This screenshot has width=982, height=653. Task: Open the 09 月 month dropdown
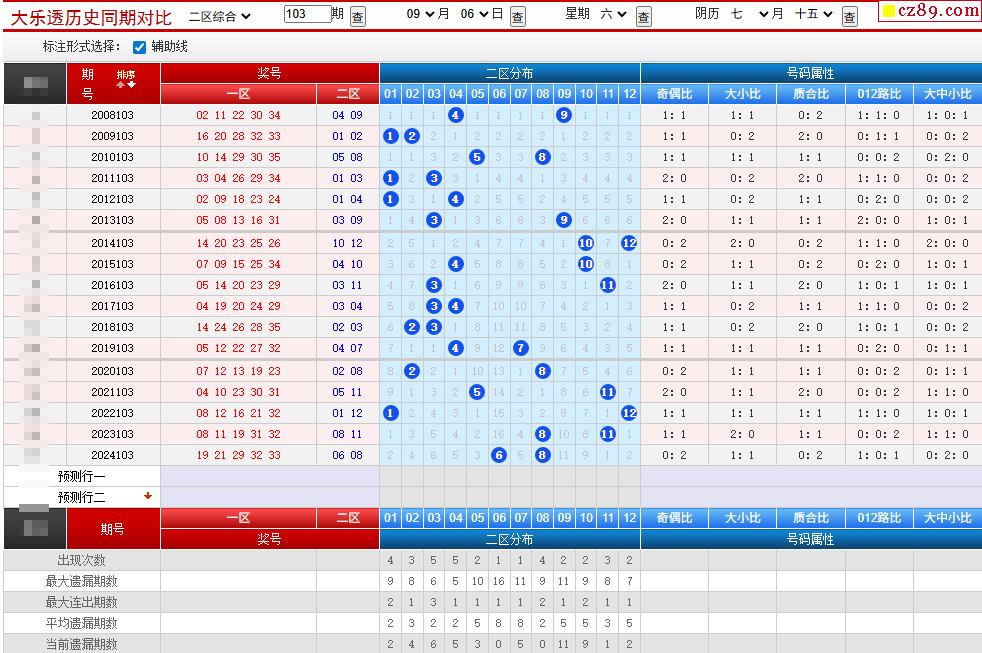[x=420, y=14]
